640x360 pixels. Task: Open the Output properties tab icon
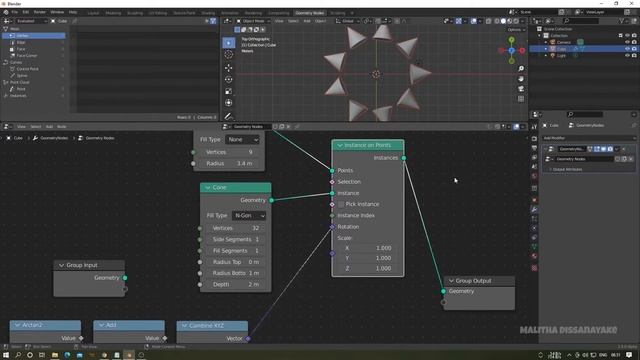click(x=534, y=148)
